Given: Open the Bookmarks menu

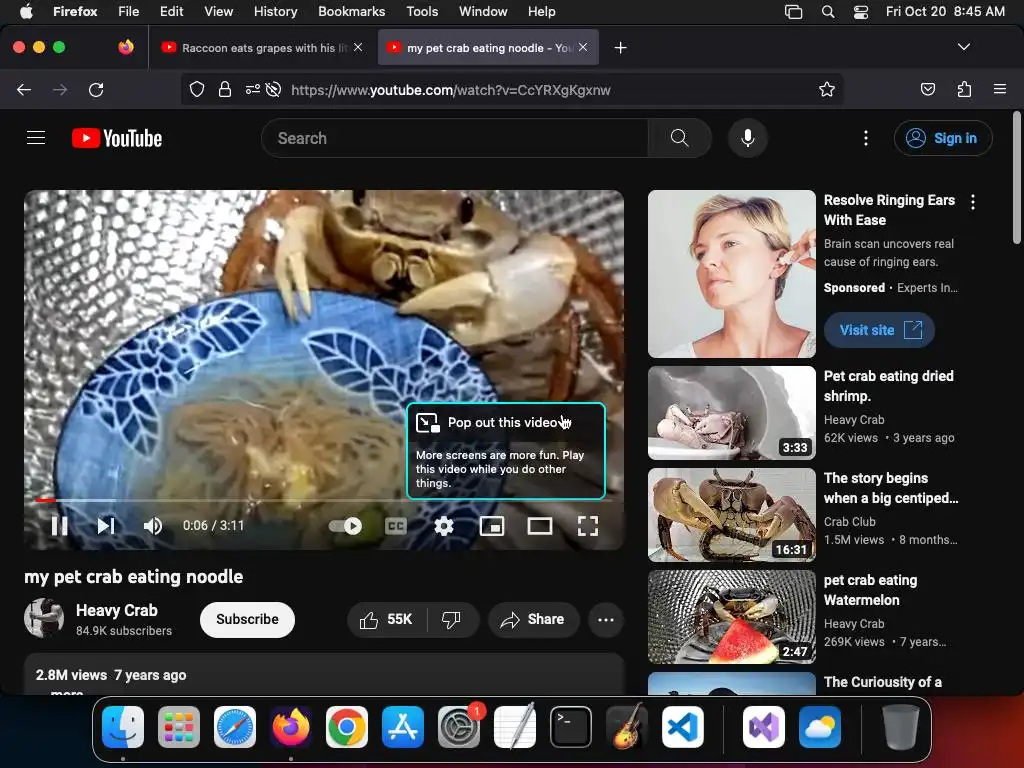Looking at the screenshot, I should (x=351, y=11).
